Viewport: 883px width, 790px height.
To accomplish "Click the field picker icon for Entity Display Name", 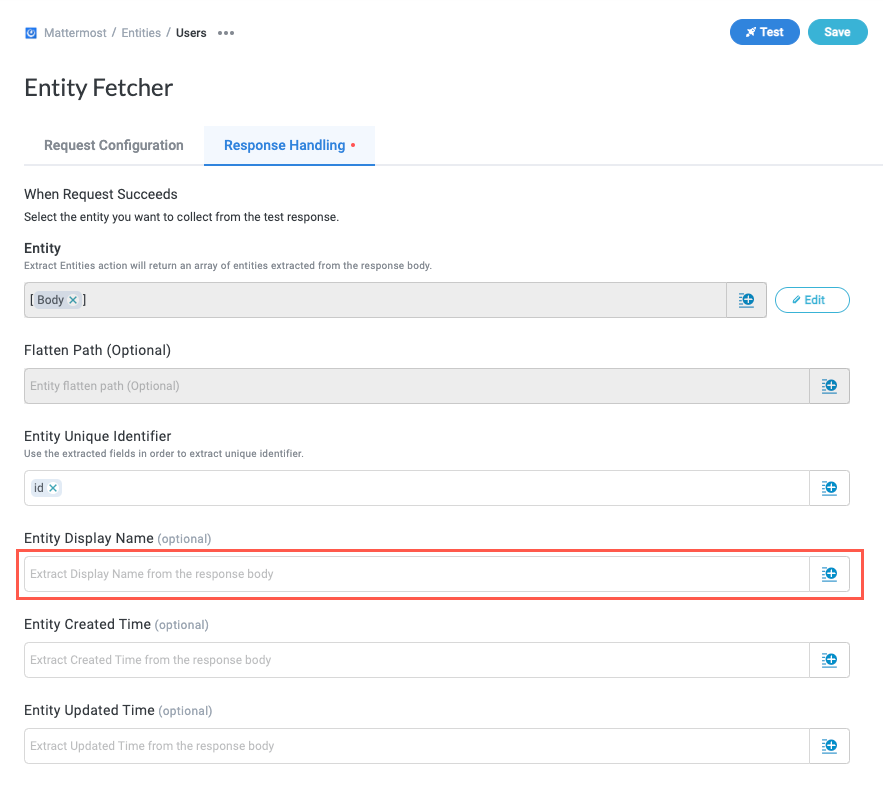I will (829, 574).
